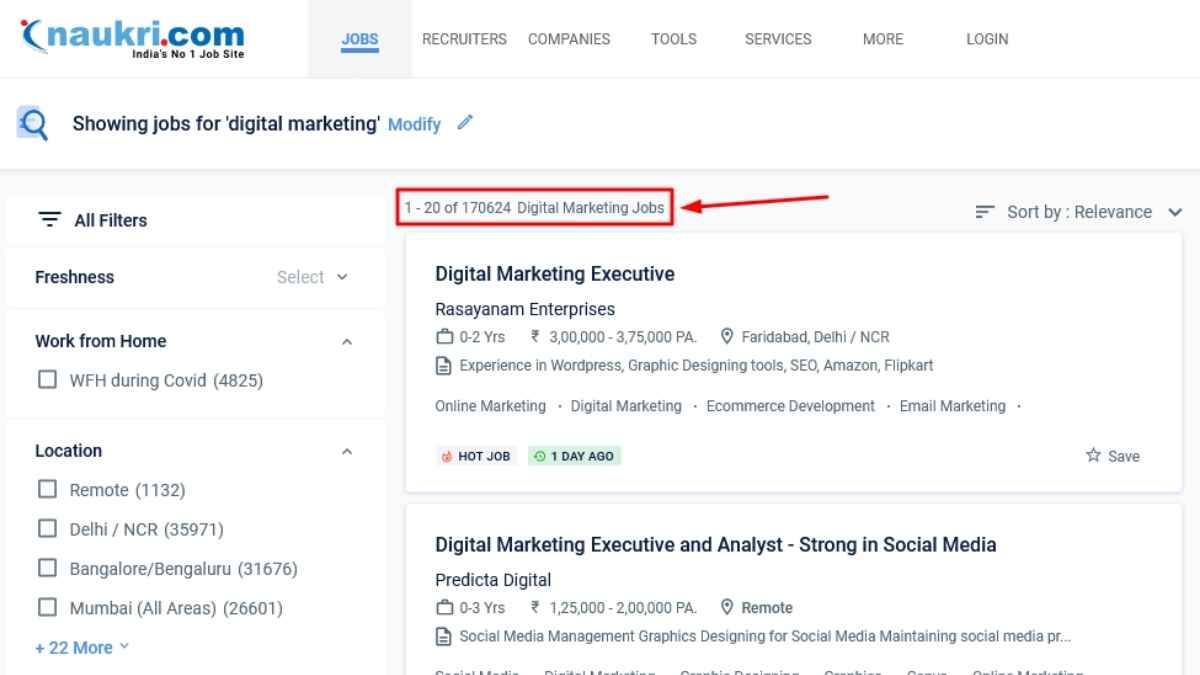Expand + 22 More locations
The image size is (1200, 675).
click(82, 648)
